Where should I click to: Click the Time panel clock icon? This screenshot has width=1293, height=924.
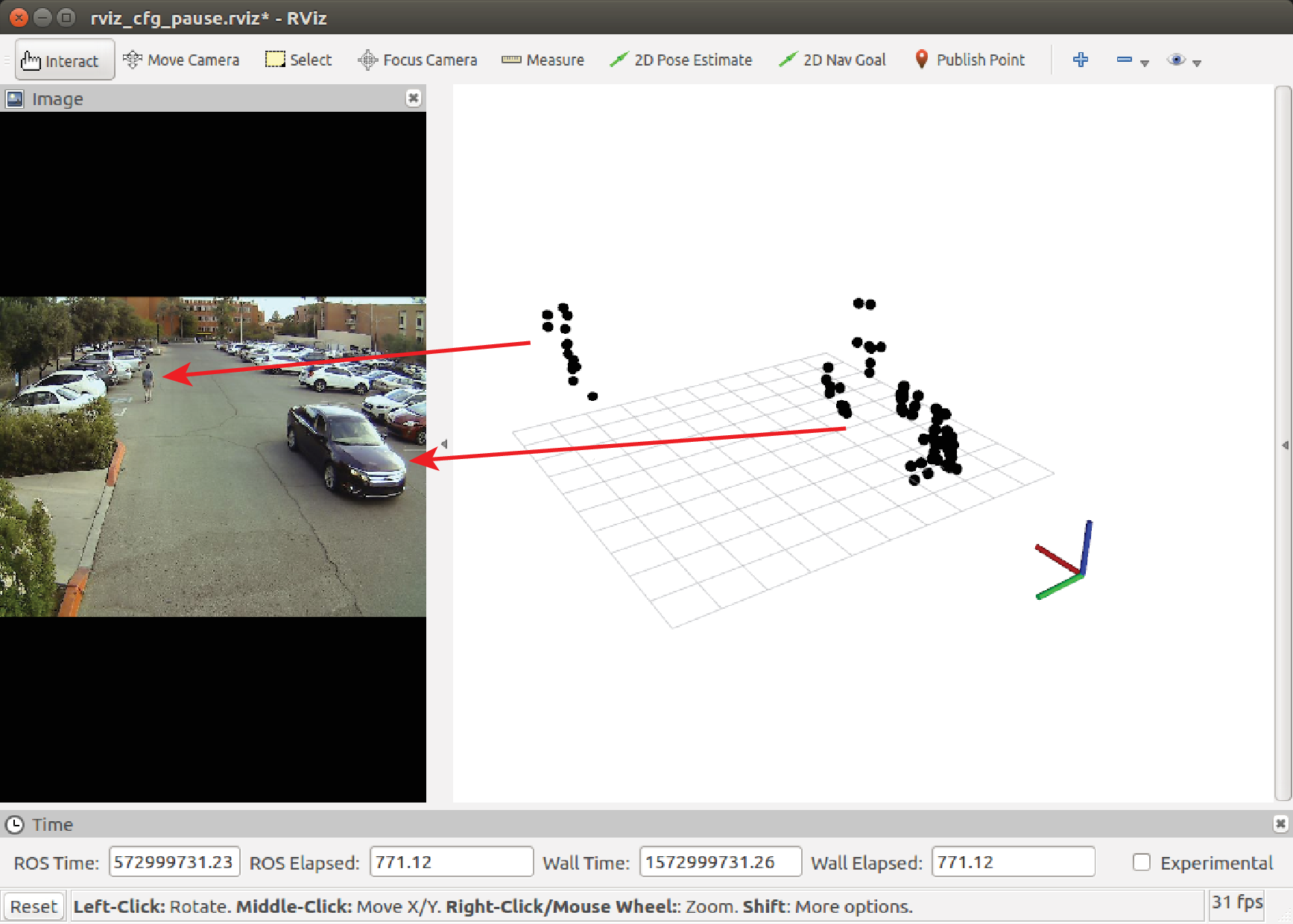(15, 825)
